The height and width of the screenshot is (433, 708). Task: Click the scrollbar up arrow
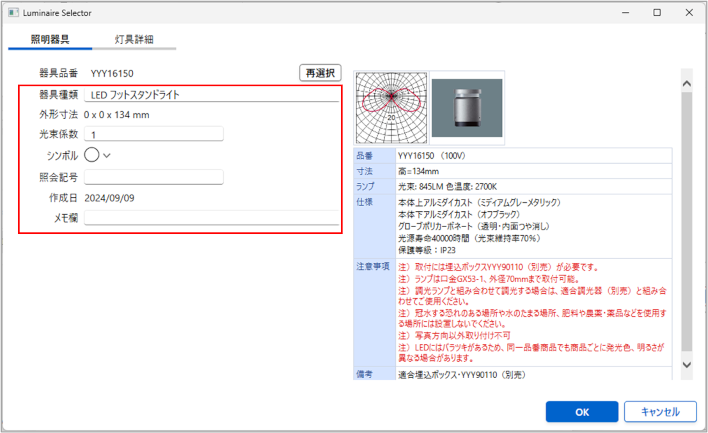687,76
